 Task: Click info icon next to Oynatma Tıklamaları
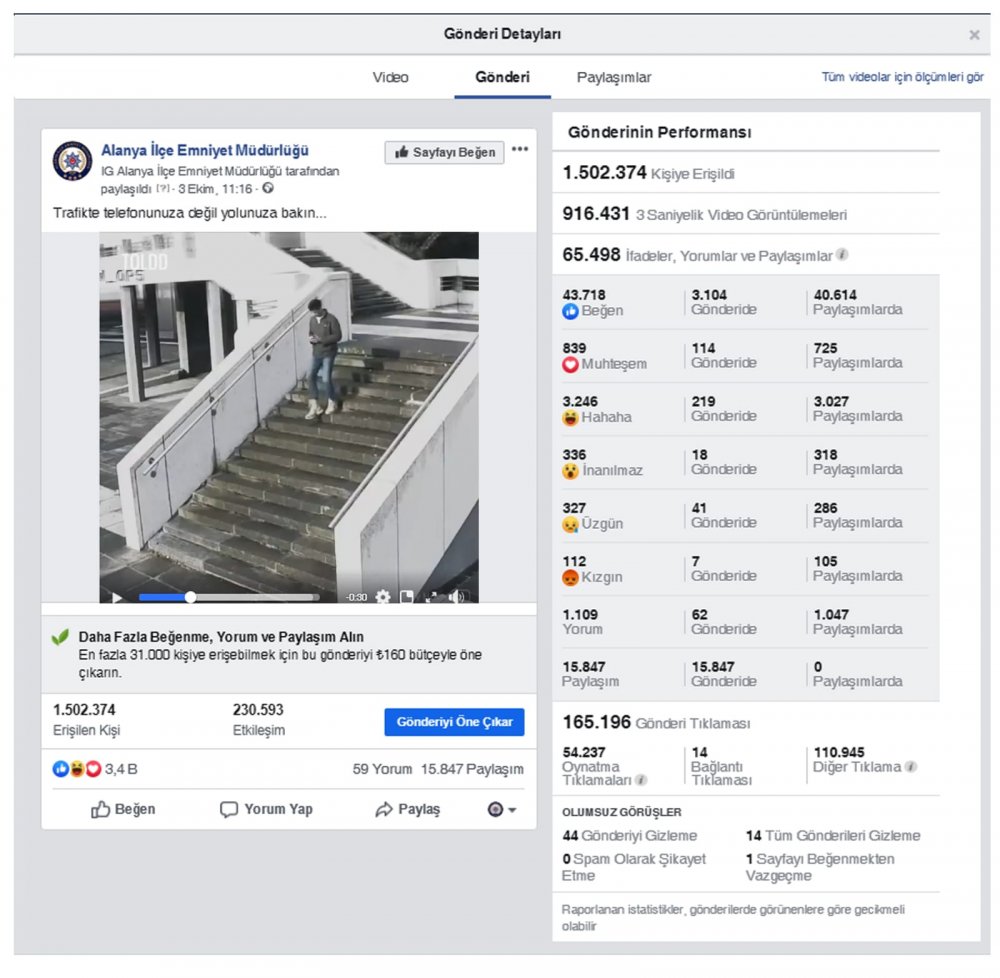coord(641,780)
